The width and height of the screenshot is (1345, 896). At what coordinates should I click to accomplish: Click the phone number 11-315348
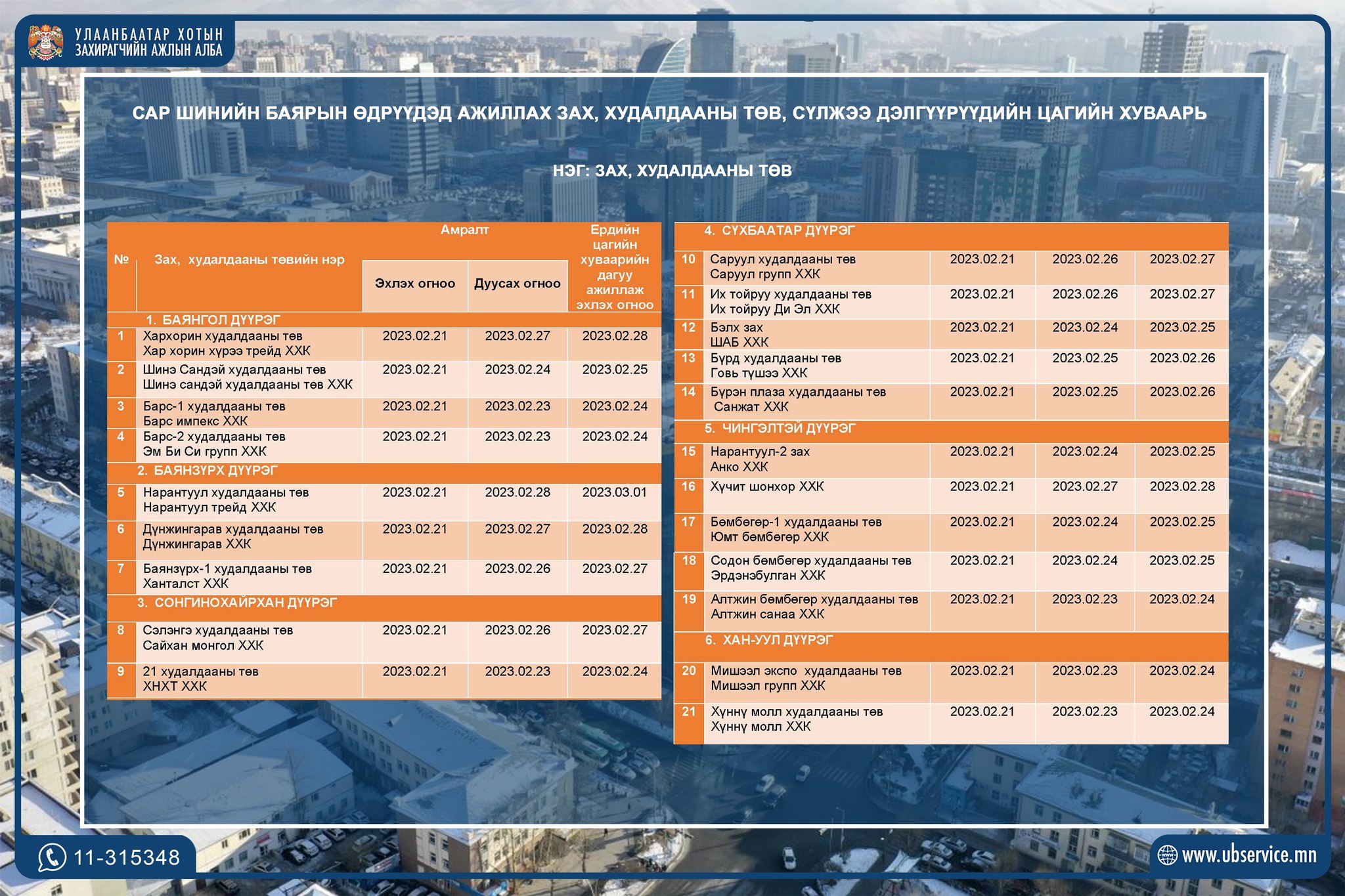point(127,857)
